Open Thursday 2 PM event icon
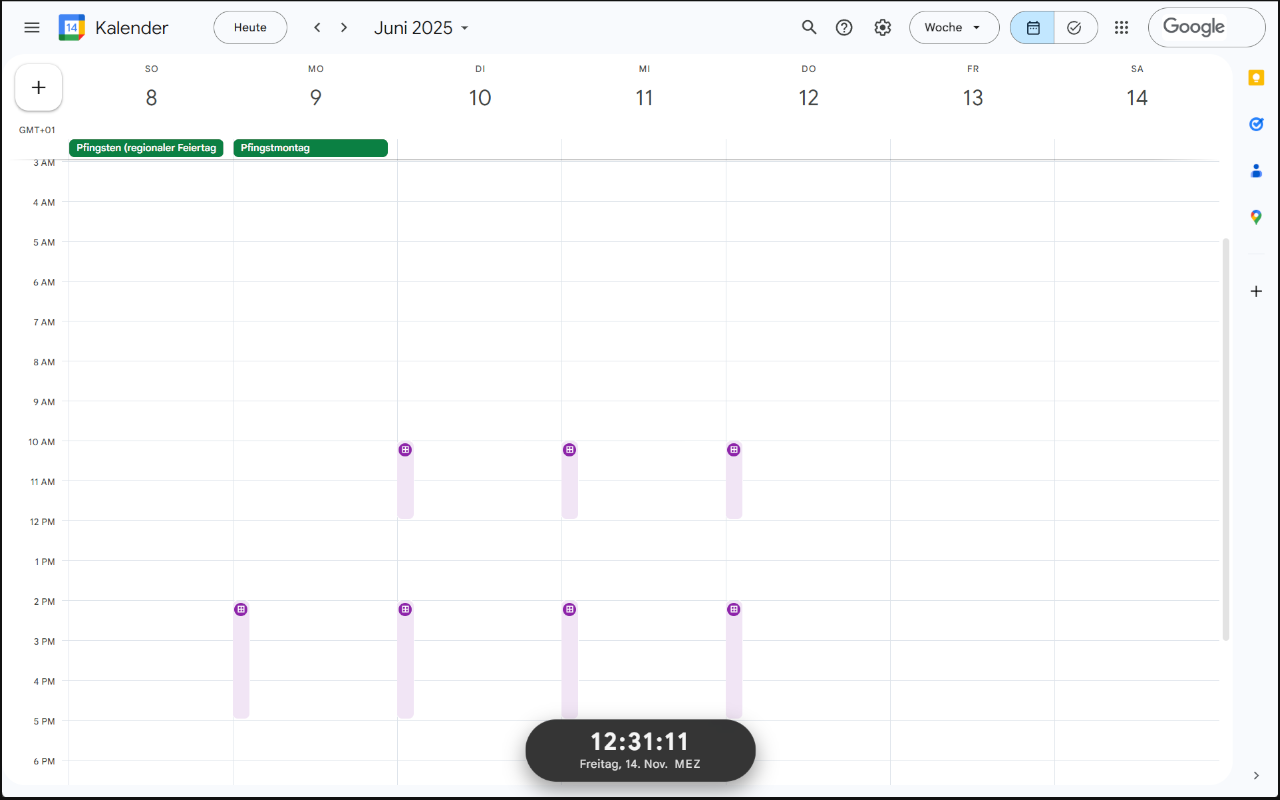Image resolution: width=1280 pixels, height=800 pixels. point(734,609)
